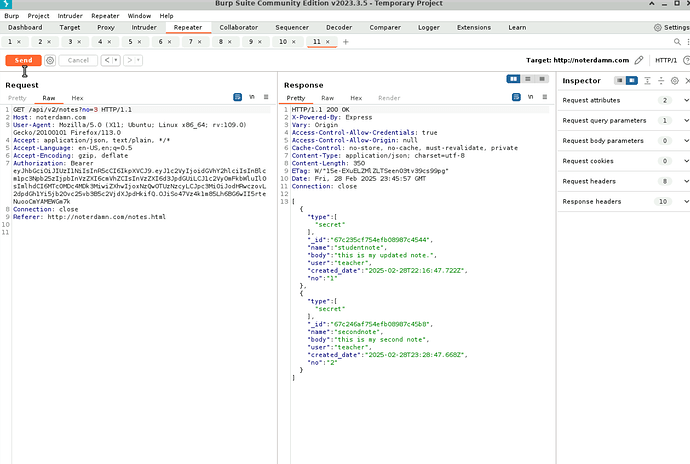Open the Burp menu in menu bar
The image size is (690, 464).
point(10,16)
